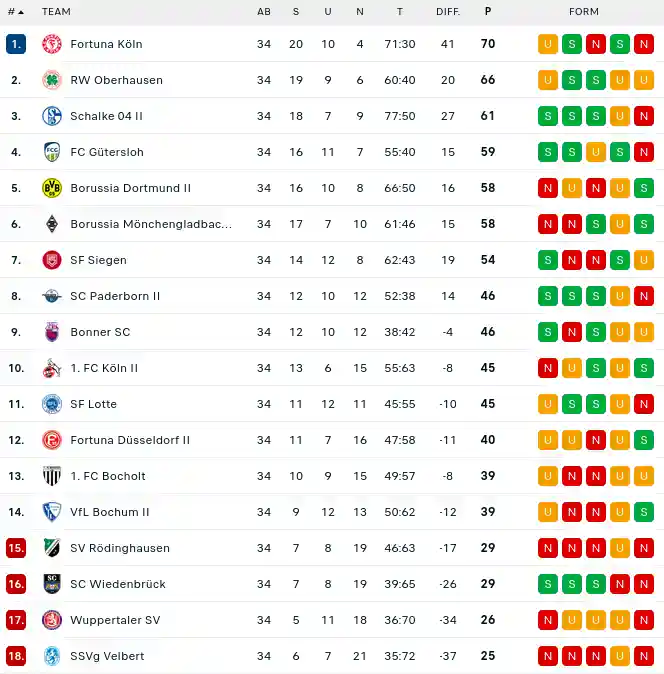Click the Fortuna Köln club crest
Screen dimensions: 664x674
coord(52,44)
